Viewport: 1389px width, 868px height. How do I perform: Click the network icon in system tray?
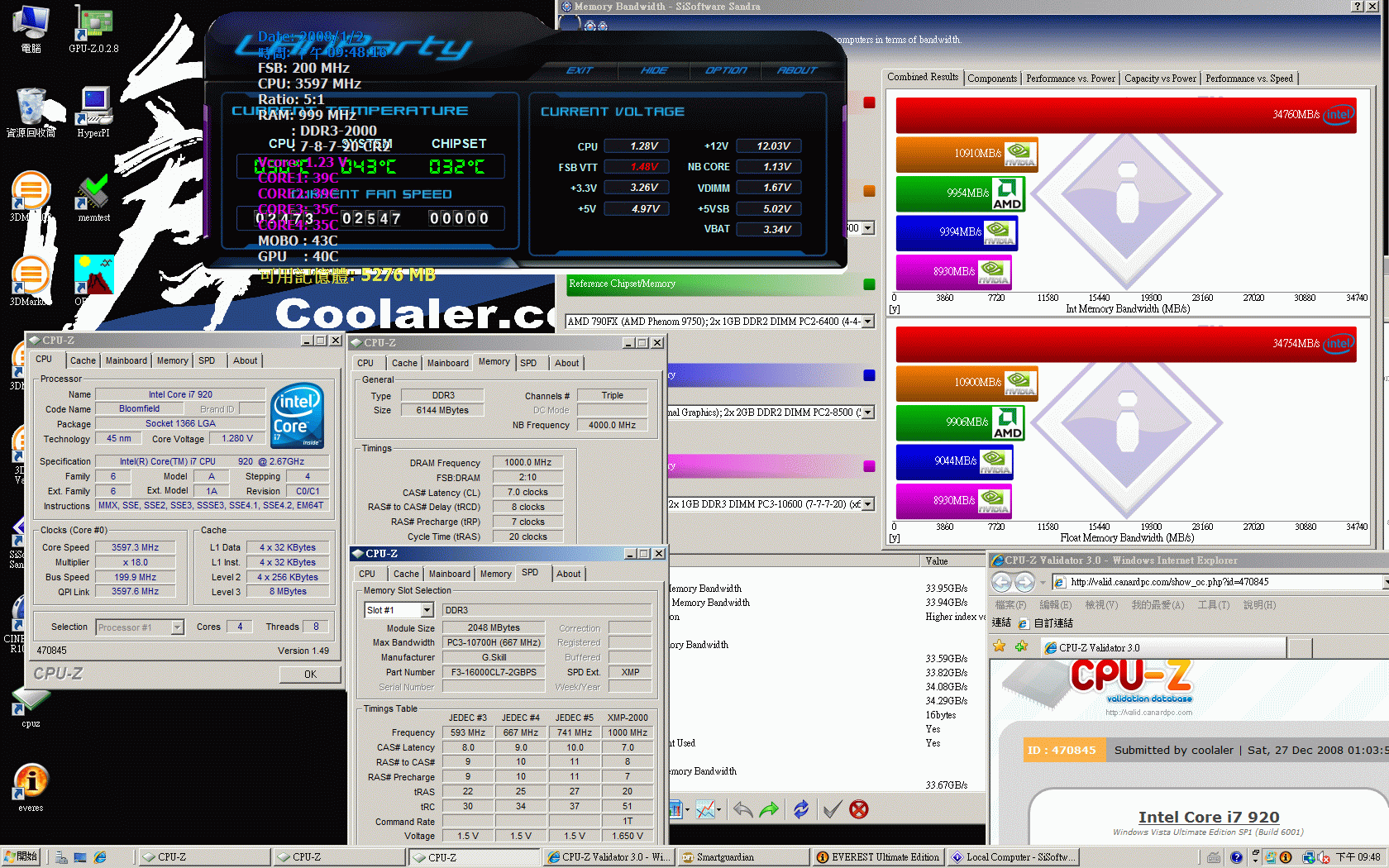[1309, 857]
